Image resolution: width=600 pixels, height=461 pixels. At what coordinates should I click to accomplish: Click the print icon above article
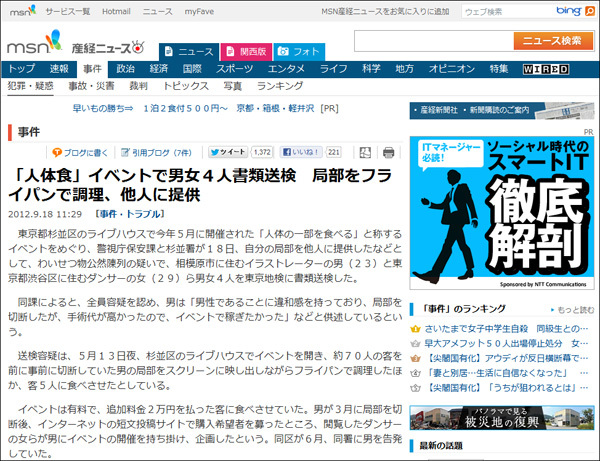coord(389,153)
